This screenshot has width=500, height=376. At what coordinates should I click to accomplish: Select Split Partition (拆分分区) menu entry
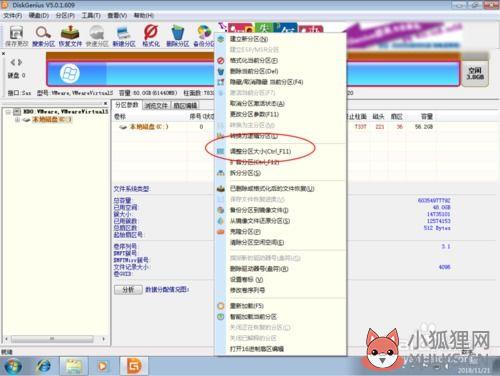point(245,173)
